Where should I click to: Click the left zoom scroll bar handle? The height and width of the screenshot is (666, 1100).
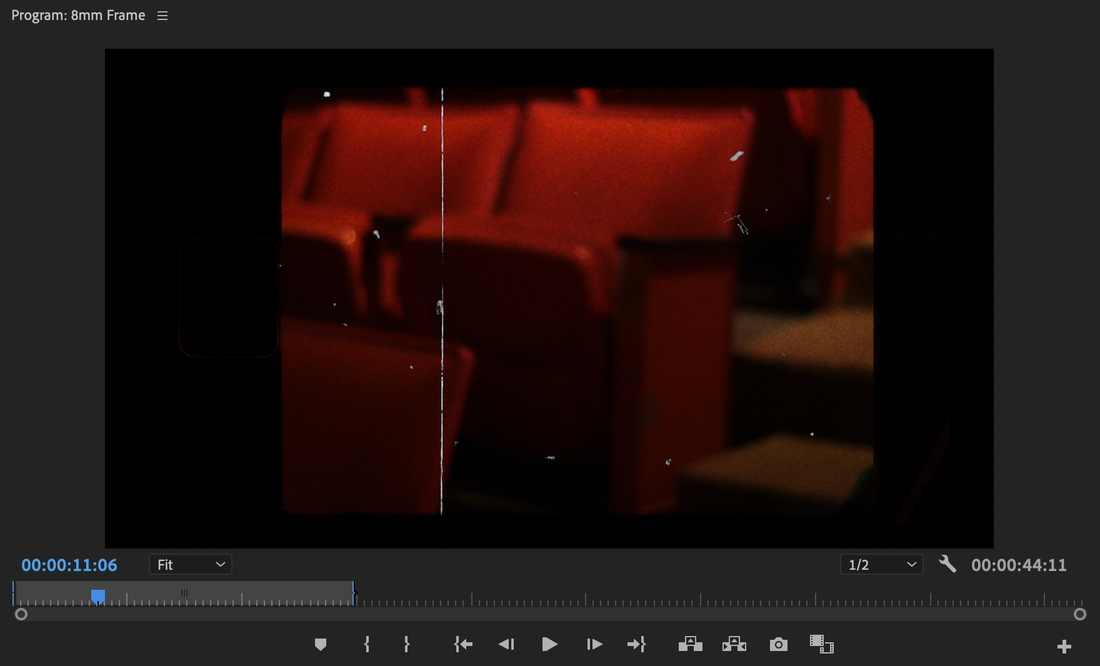pos(21,614)
